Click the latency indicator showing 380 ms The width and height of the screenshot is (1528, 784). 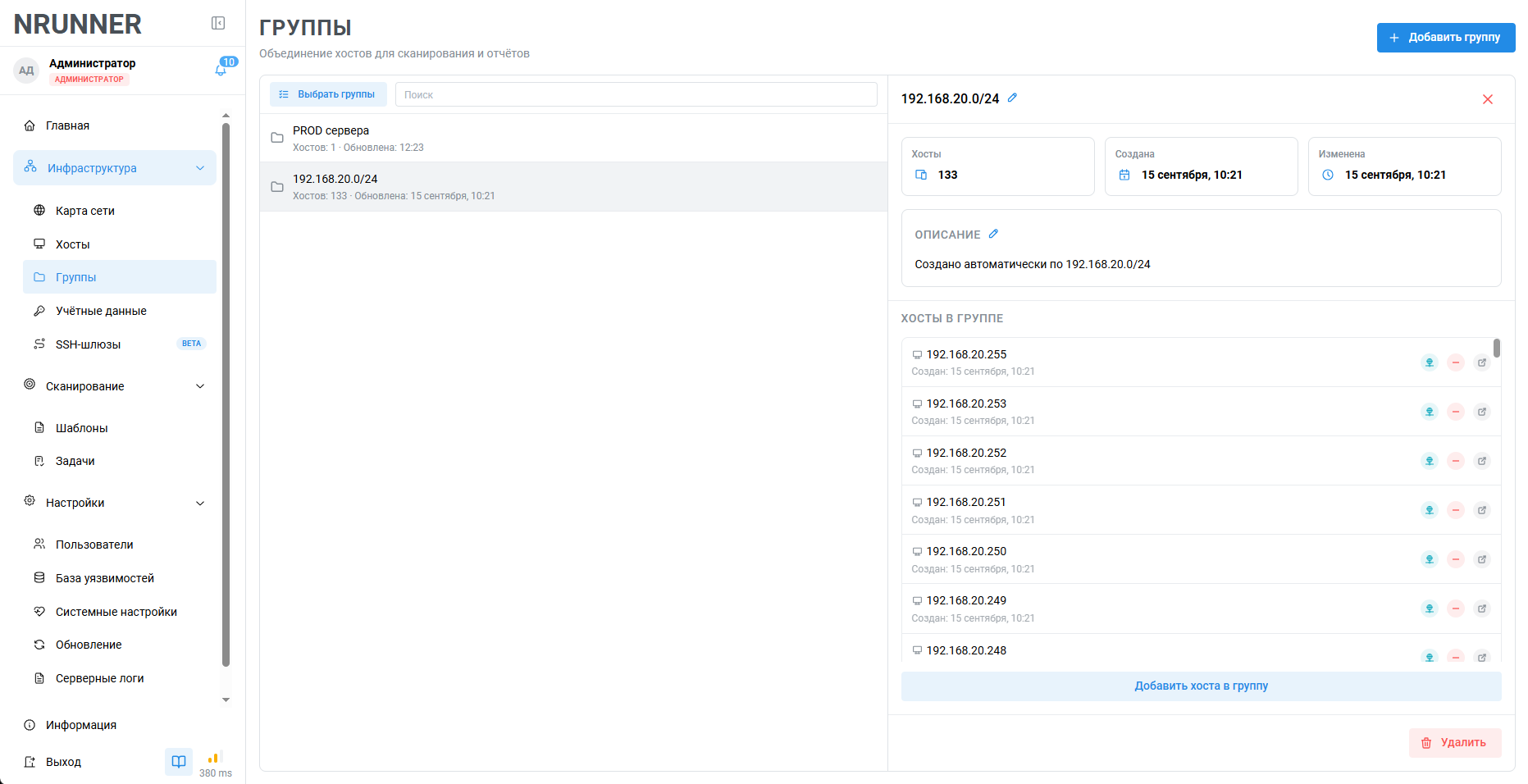215,764
